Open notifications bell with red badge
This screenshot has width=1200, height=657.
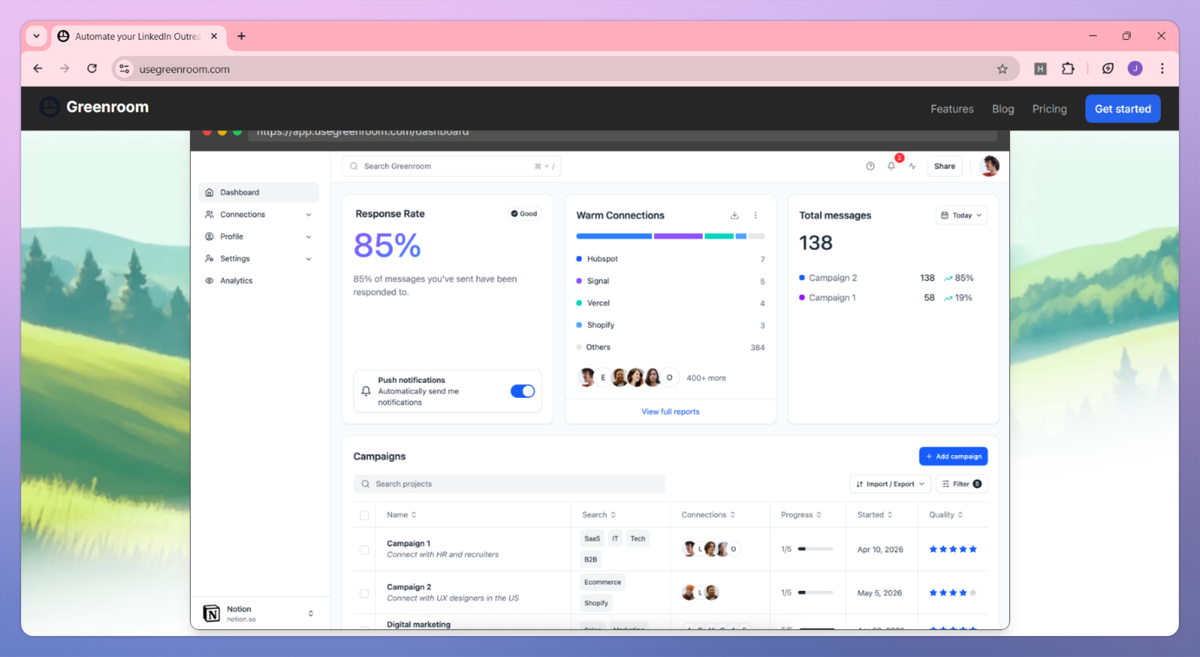pyautogui.click(x=892, y=165)
